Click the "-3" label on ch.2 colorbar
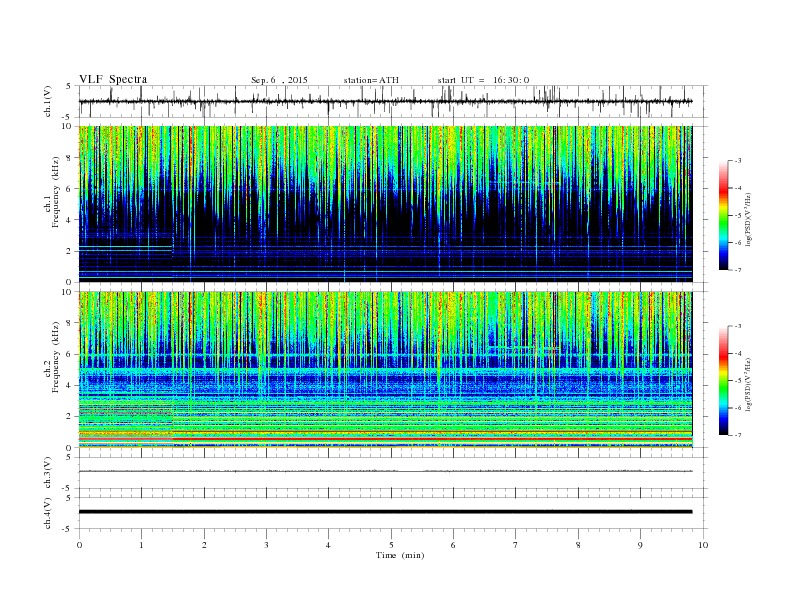Screen dimensions: 792x612 [x=738, y=326]
